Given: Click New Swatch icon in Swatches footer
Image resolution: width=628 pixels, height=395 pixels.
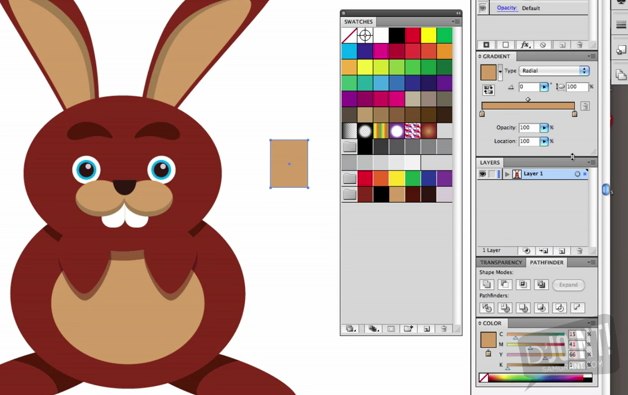Looking at the screenshot, I should click(x=427, y=329).
